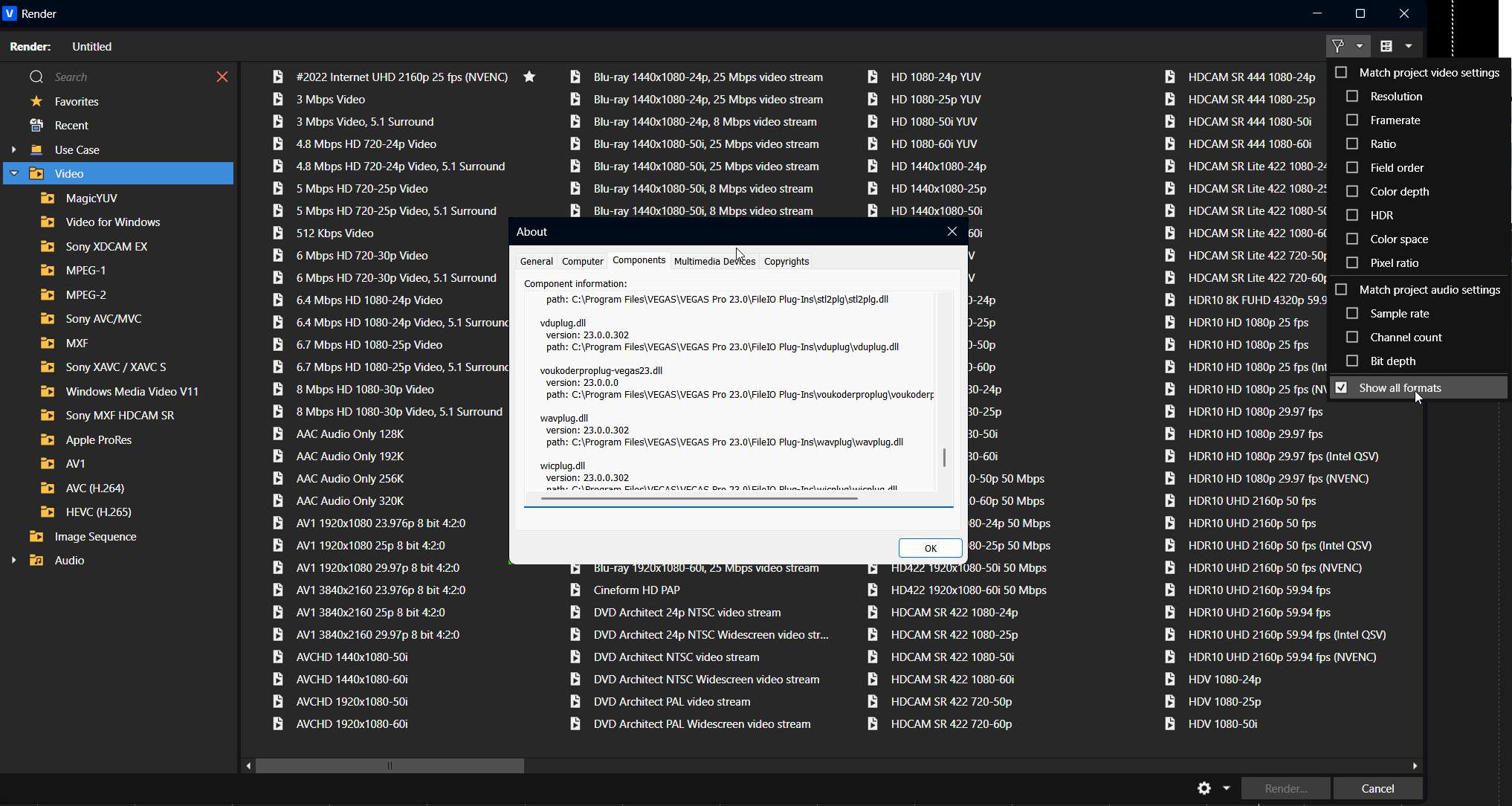This screenshot has height=806, width=1512.
Task: Switch to the Multimedia Devices tab
Action: click(714, 261)
